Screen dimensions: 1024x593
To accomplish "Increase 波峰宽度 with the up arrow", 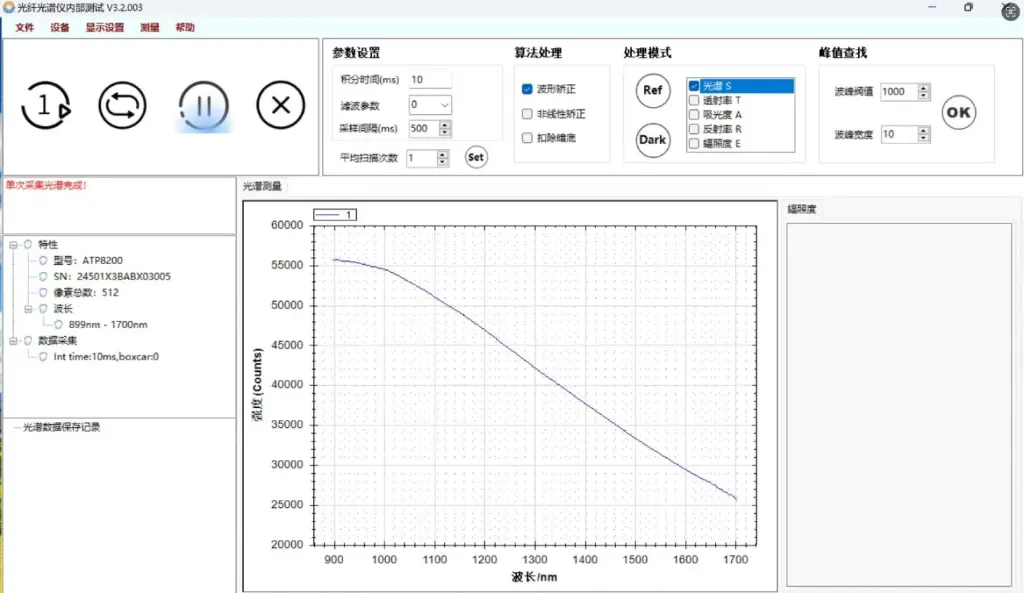I will (923, 131).
